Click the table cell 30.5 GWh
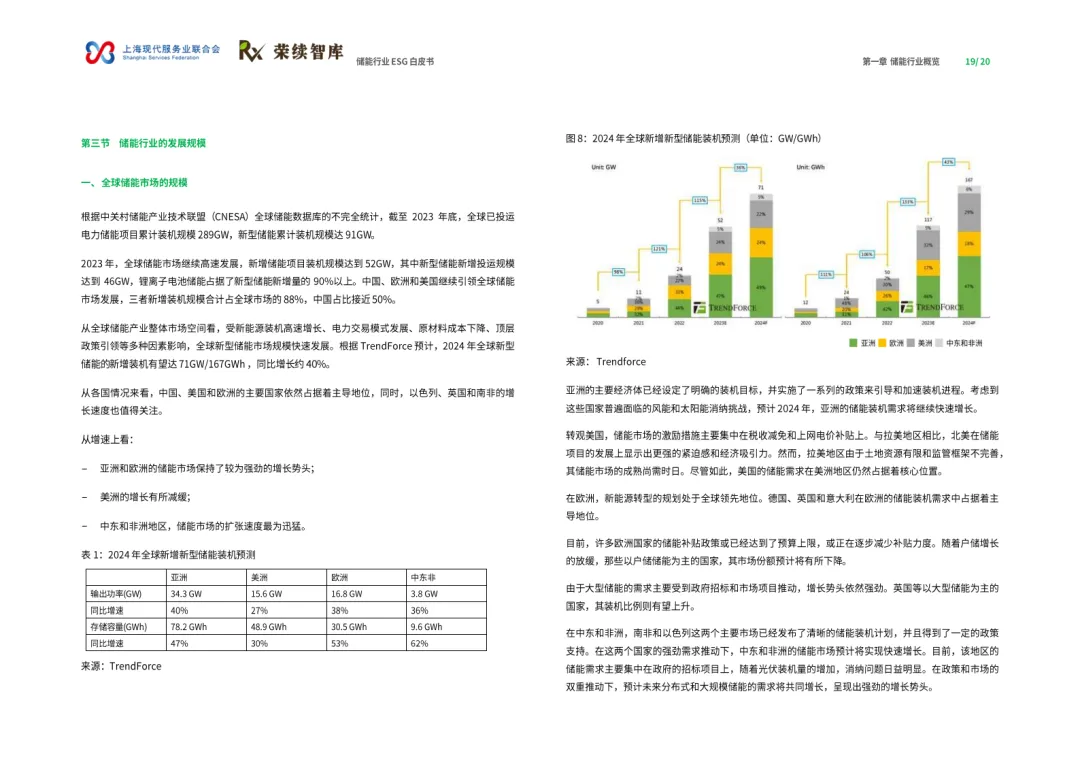The image size is (1080, 764). pos(349,627)
